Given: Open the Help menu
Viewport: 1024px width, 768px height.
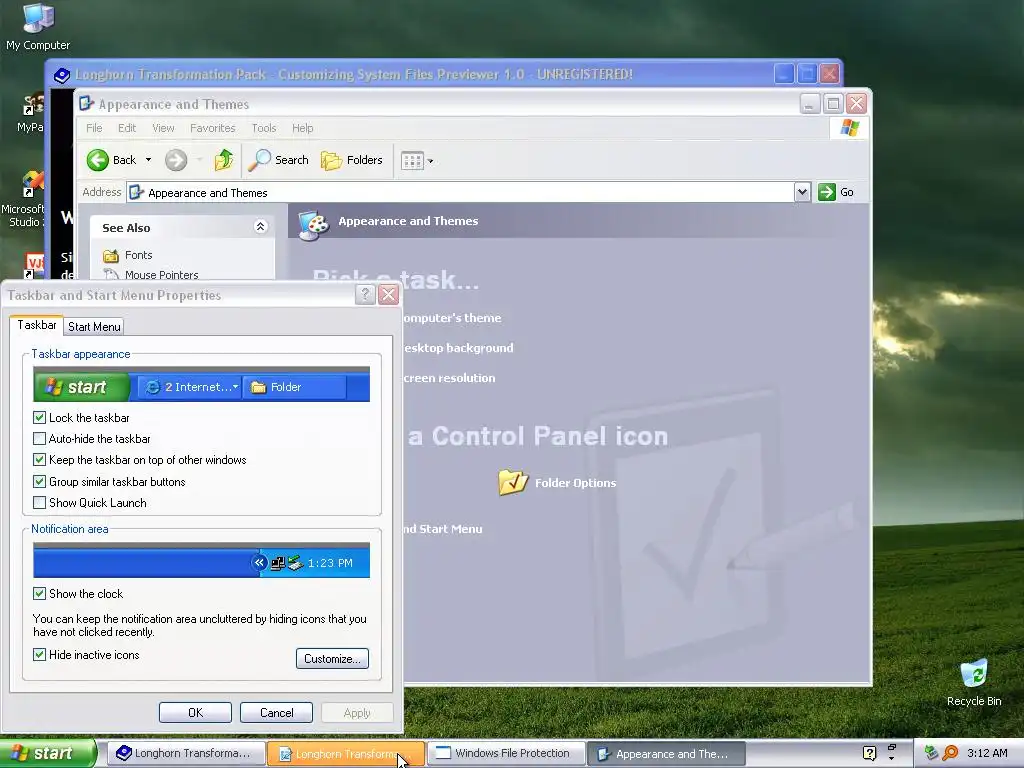Looking at the screenshot, I should click(x=302, y=128).
